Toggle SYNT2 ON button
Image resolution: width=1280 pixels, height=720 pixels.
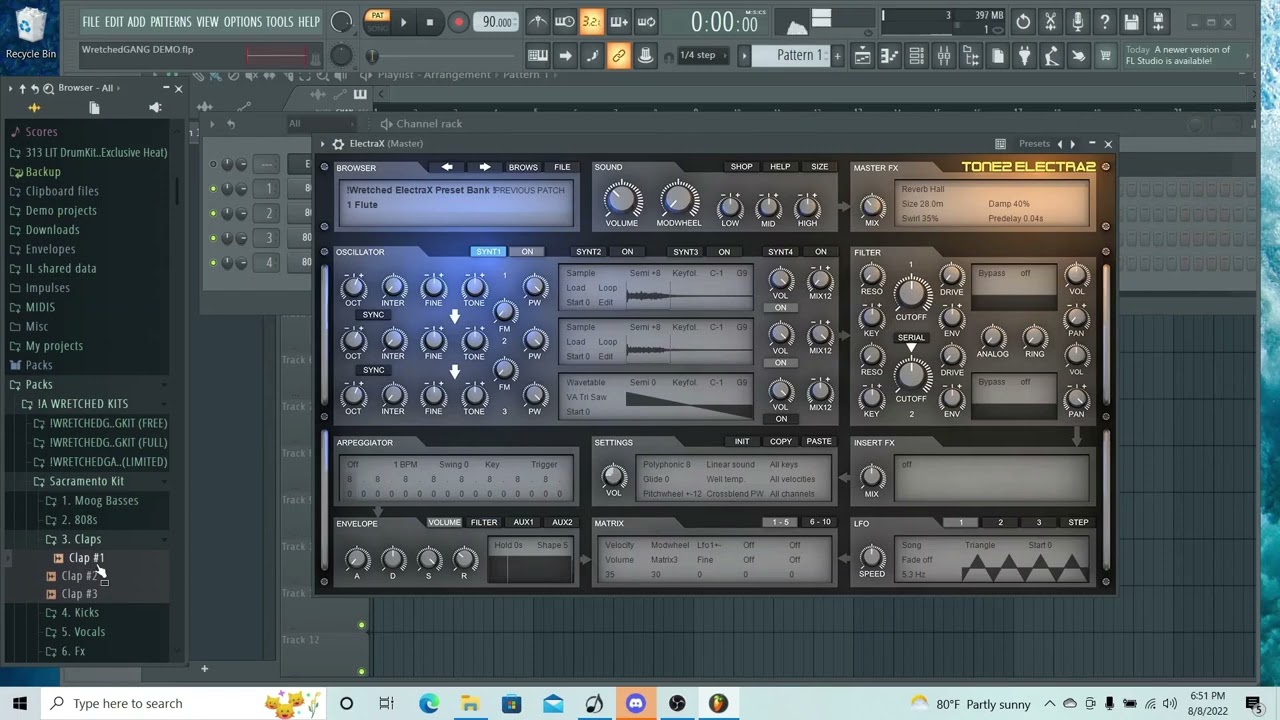click(x=627, y=252)
